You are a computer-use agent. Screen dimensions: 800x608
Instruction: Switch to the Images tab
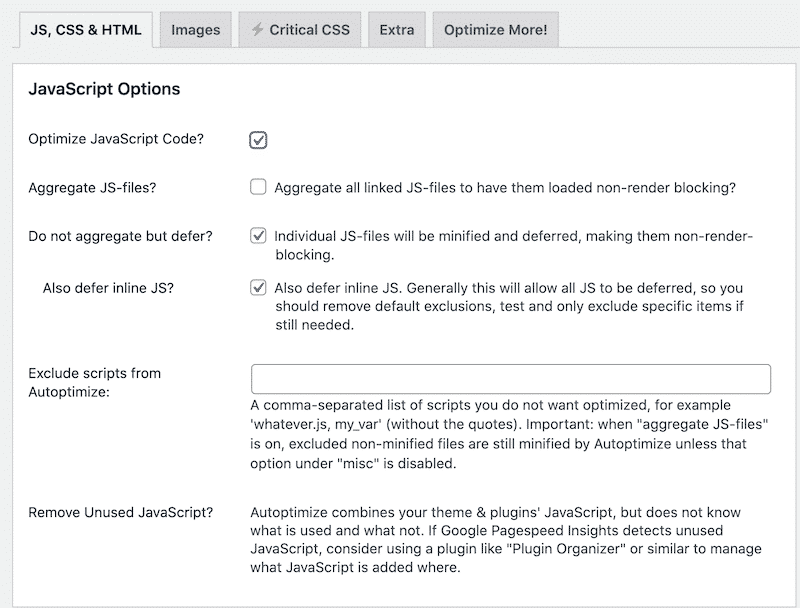click(195, 29)
